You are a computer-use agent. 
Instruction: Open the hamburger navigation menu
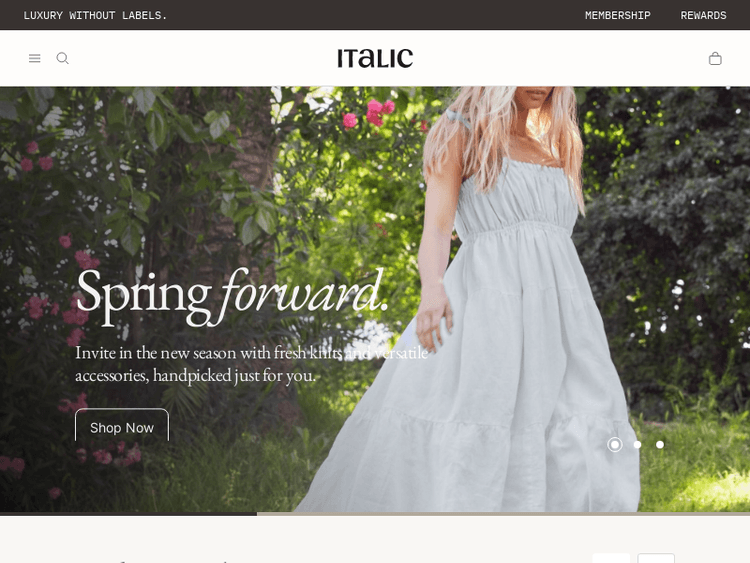(x=34, y=58)
